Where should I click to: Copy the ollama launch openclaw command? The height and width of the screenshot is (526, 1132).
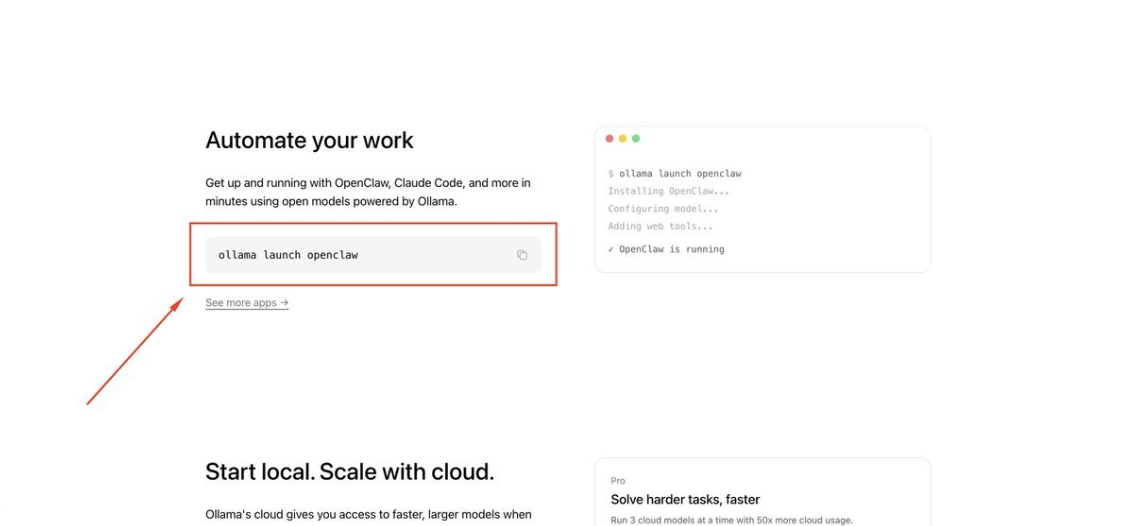point(522,255)
